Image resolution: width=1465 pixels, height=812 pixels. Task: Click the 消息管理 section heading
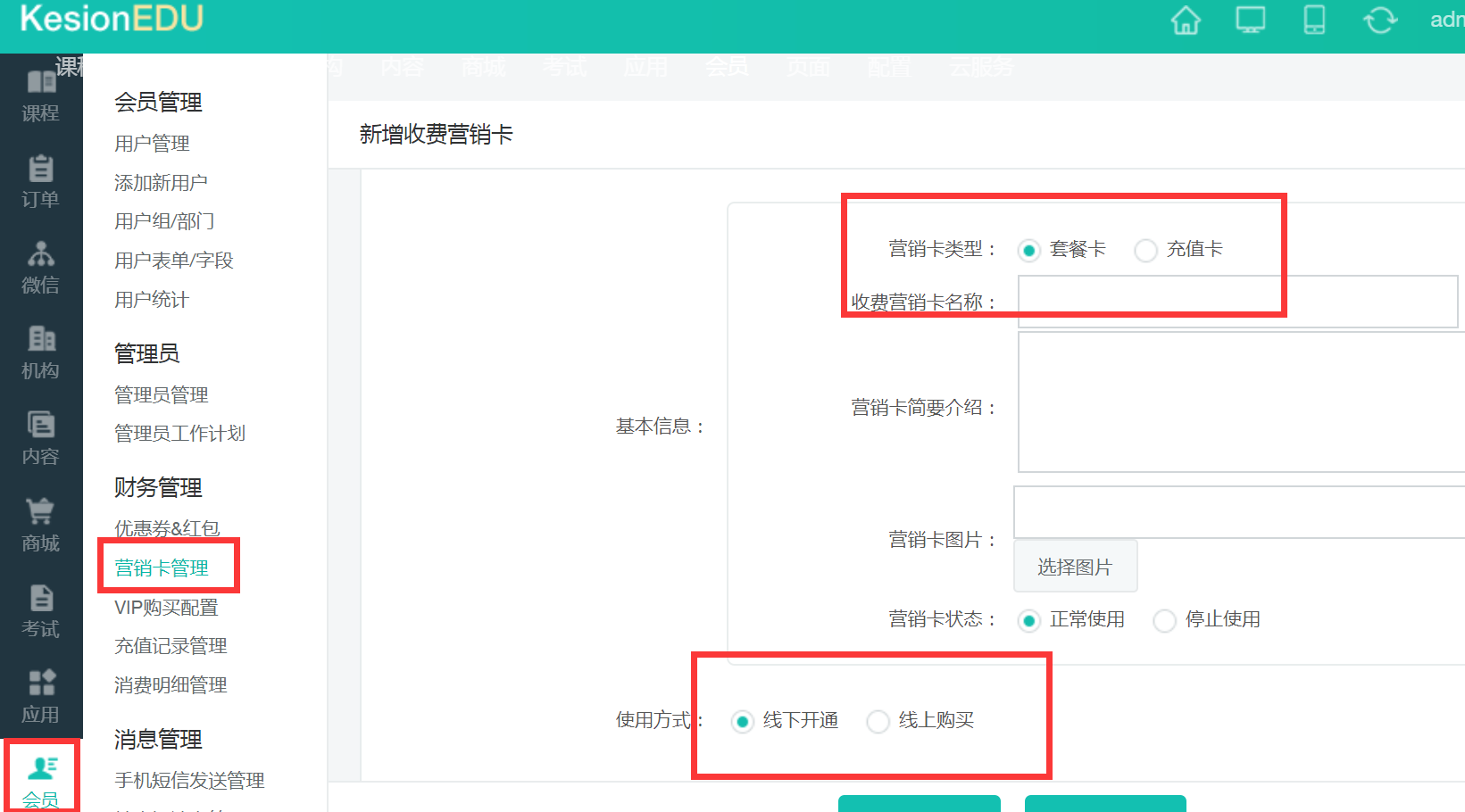pyautogui.click(x=158, y=740)
